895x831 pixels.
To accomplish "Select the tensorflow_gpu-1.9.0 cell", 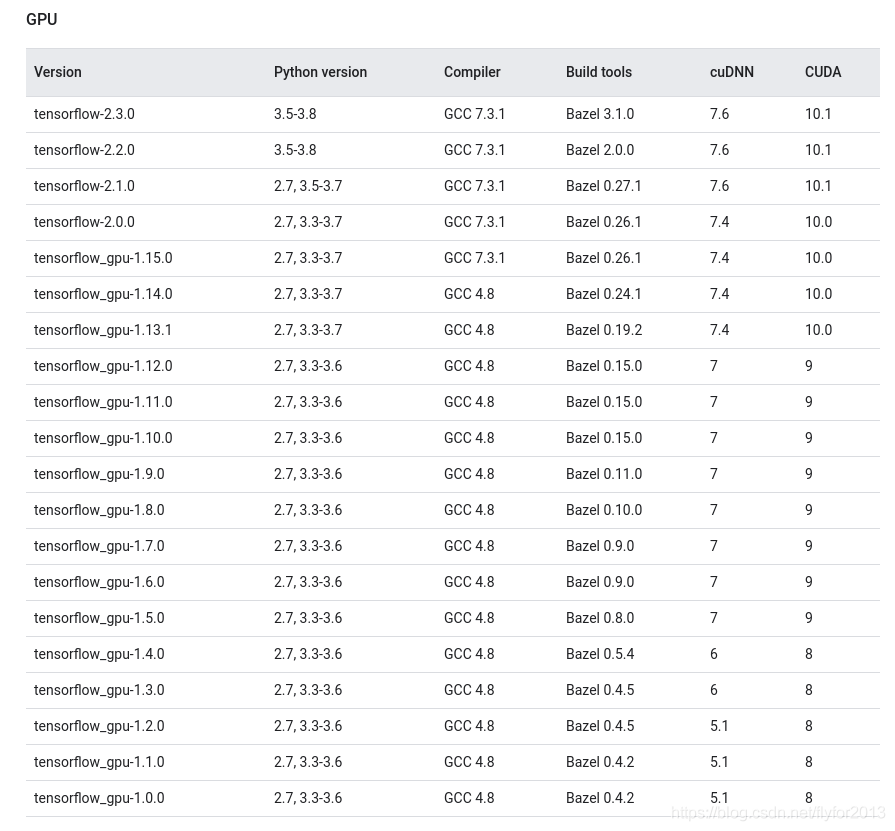I will point(99,474).
